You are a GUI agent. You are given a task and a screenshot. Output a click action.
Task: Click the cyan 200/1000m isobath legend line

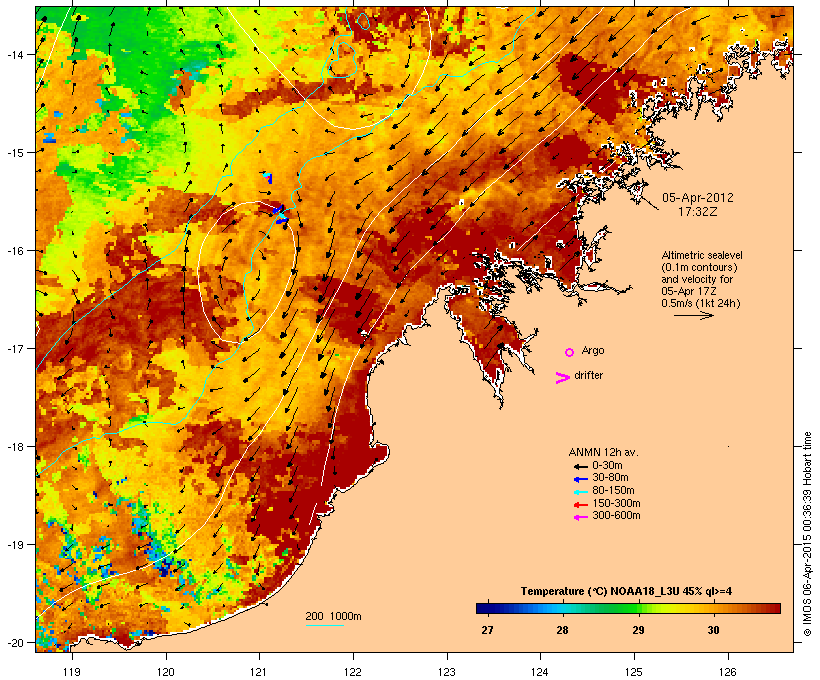click(x=325, y=625)
